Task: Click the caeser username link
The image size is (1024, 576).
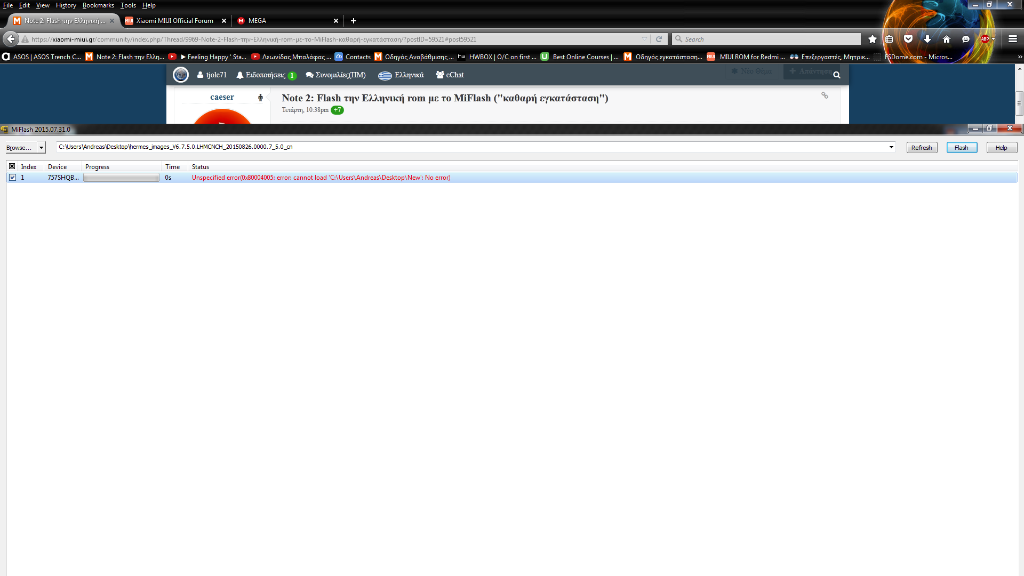Action: [x=222, y=97]
